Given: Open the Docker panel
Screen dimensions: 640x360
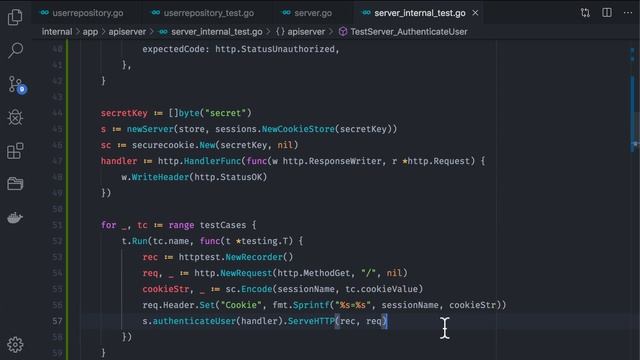Looking at the screenshot, I should pos(15,218).
